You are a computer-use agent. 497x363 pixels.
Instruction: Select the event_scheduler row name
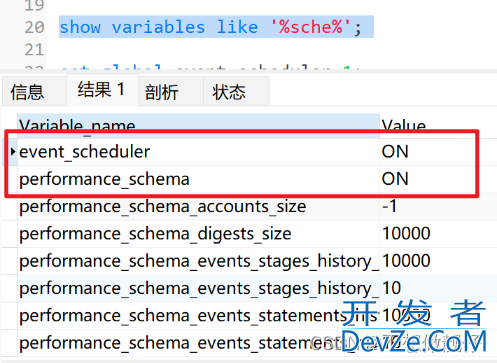198,152
